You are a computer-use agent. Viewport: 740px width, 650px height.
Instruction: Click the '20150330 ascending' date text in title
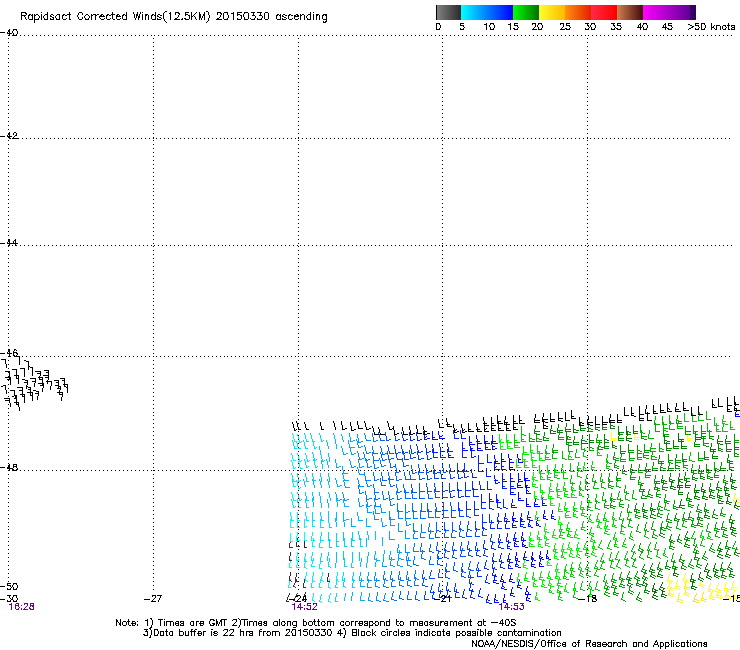coord(271,17)
